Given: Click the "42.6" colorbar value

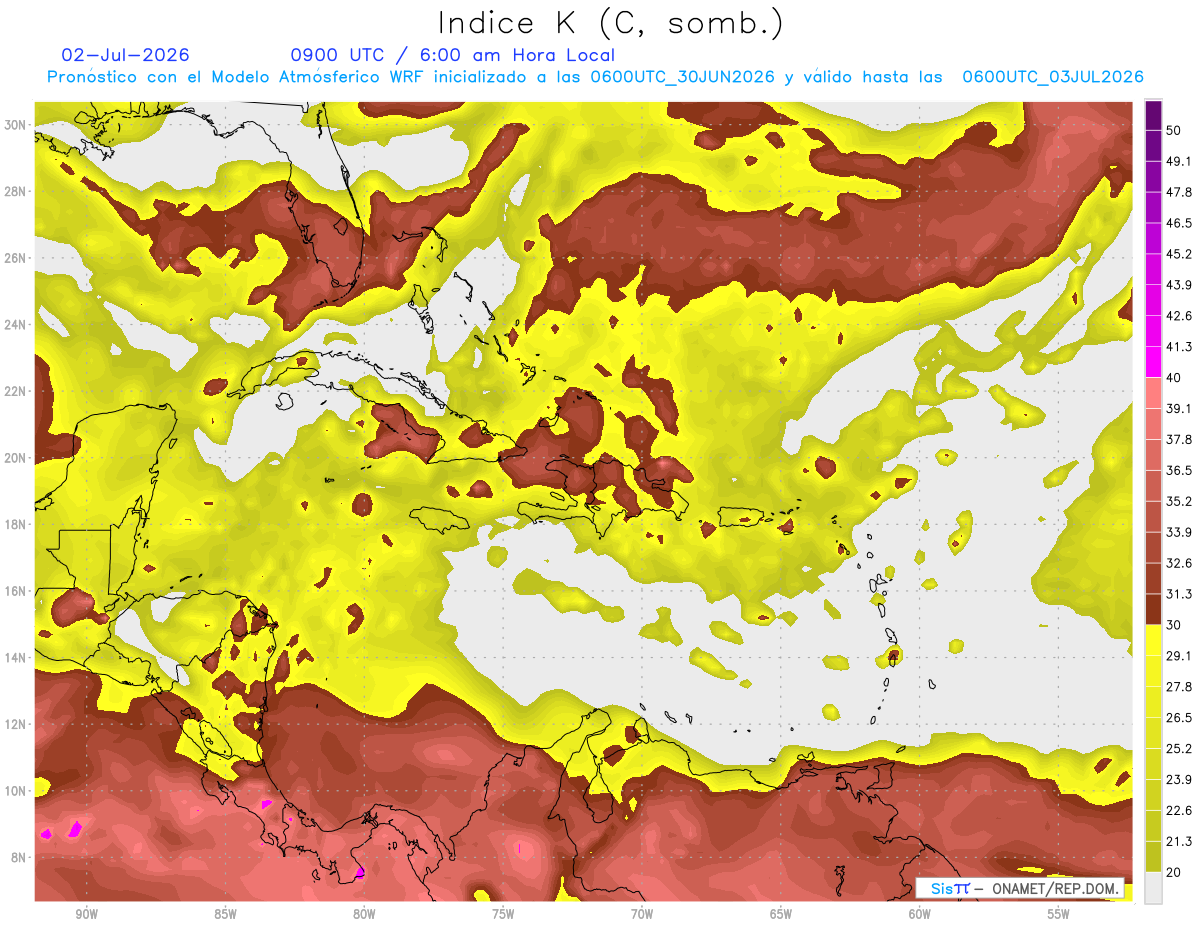Looking at the screenshot, I should [1178, 316].
